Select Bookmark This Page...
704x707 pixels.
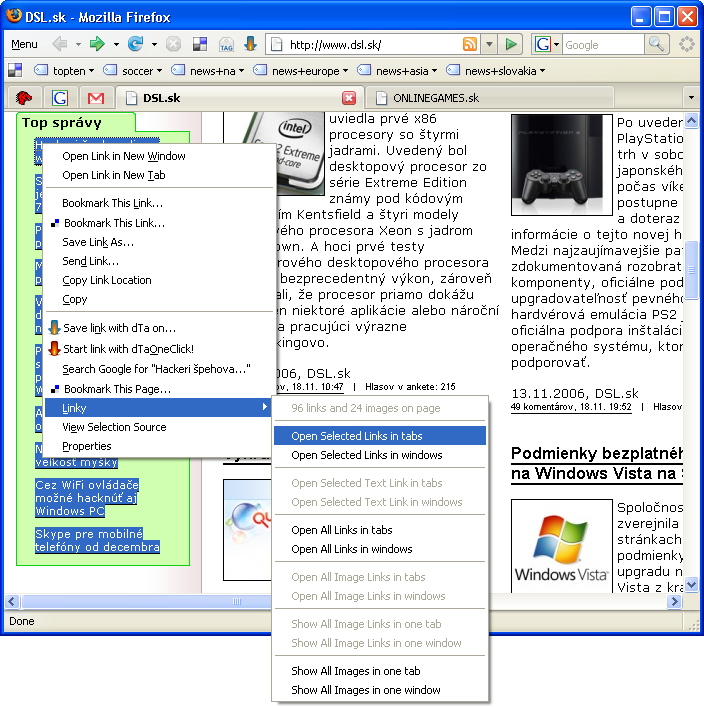point(159,389)
